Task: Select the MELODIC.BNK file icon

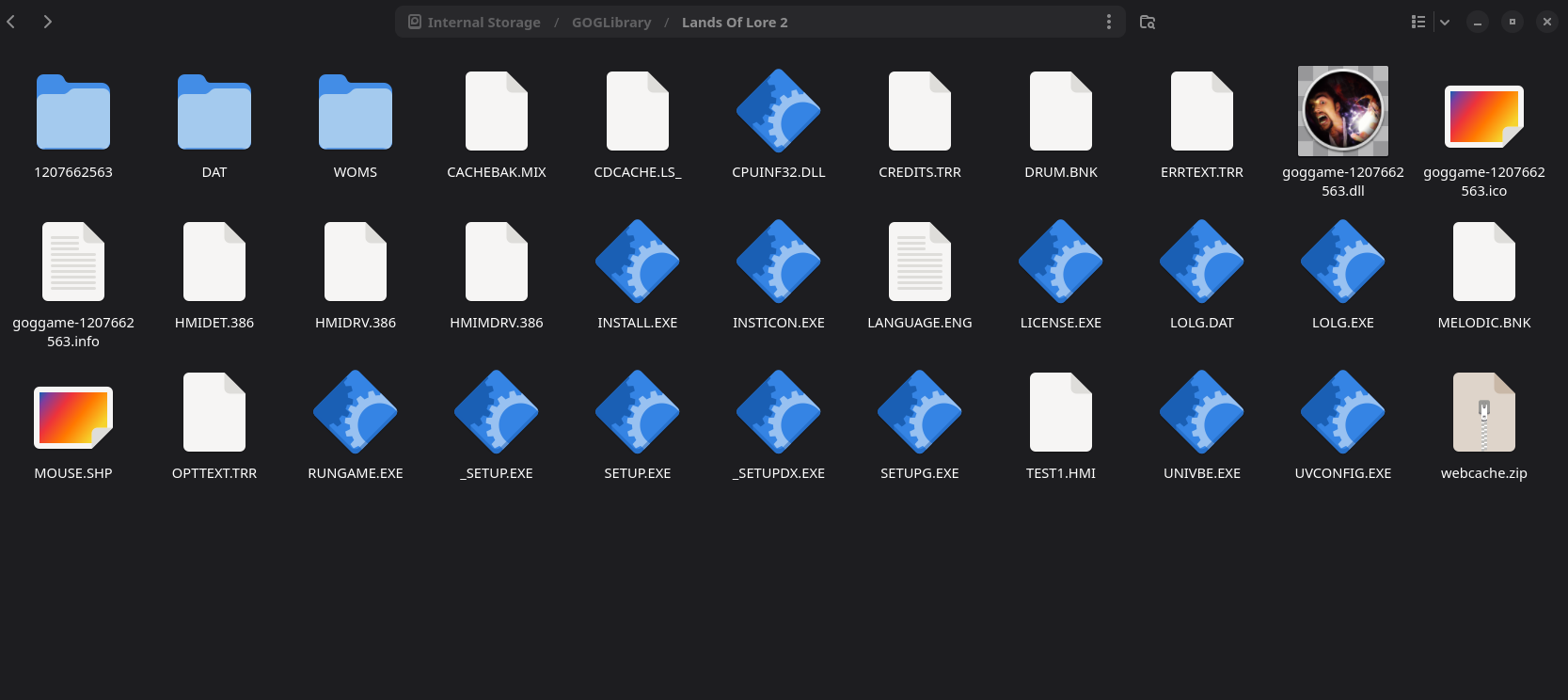Action: pyautogui.click(x=1484, y=262)
